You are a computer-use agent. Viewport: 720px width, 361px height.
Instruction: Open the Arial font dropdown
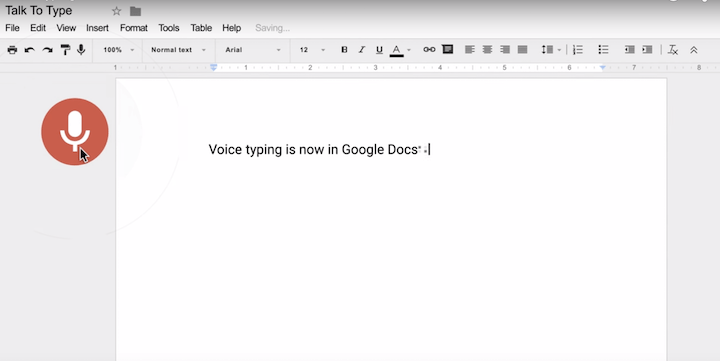[253, 50]
